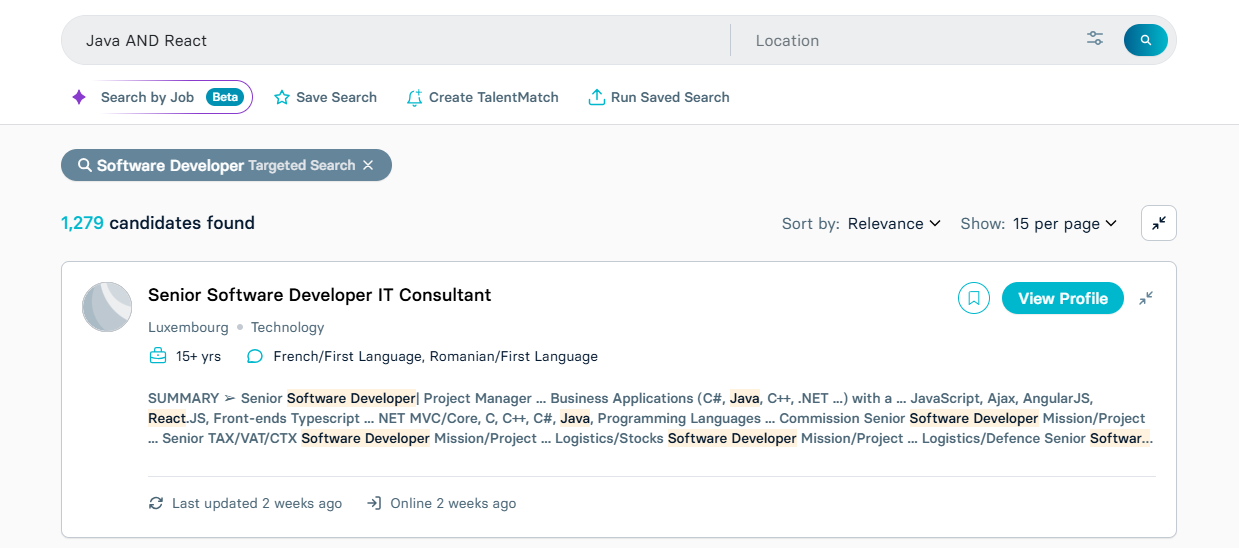Open the search filters sliders icon
Image resolution: width=1239 pixels, height=548 pixels.
click(x=1095, y=39)
